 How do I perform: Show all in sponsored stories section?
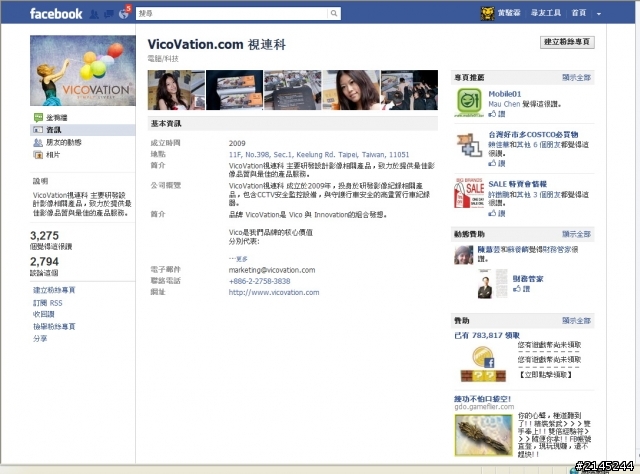pos(576,234)
